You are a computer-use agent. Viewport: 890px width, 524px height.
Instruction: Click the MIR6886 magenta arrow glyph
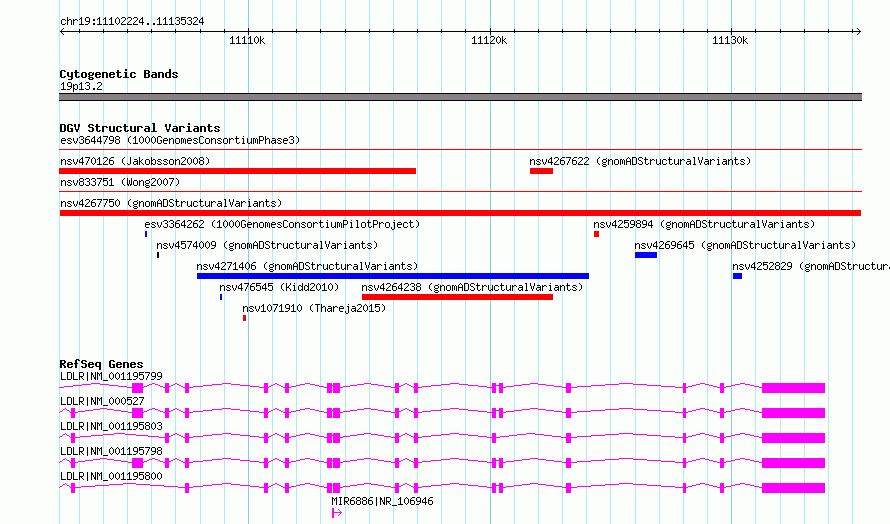[337, 513]
